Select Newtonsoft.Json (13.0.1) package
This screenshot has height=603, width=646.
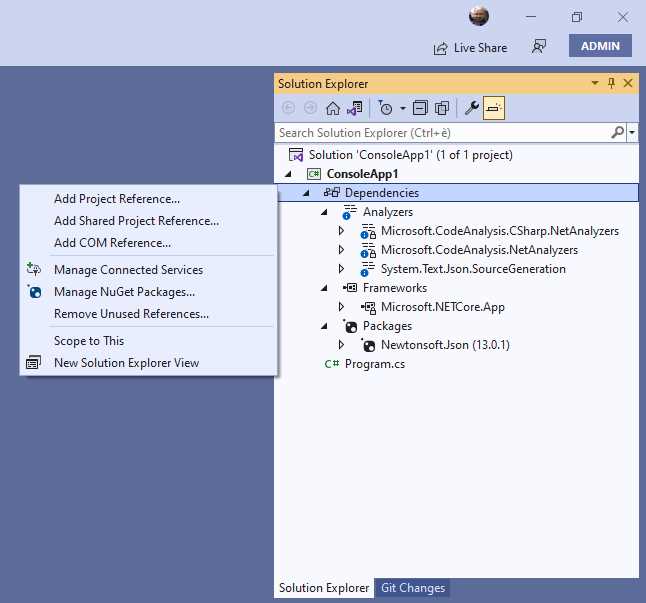(x=445, y=345)
